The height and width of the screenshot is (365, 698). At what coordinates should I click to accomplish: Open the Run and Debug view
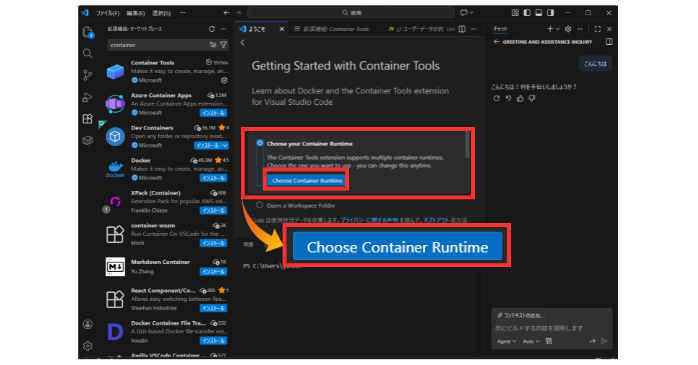coord(88,97)
